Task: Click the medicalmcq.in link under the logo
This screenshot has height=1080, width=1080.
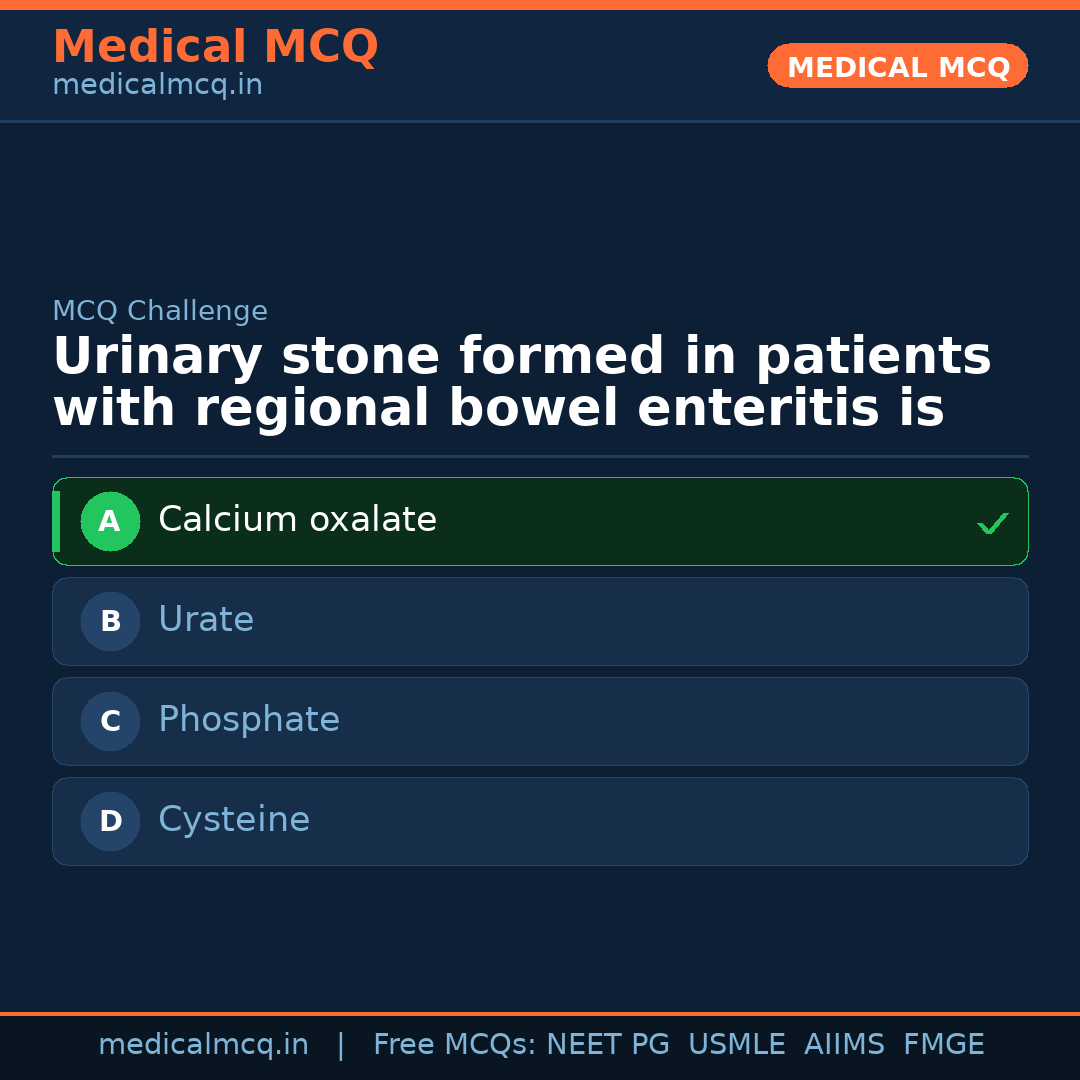Action: point(157,84)
